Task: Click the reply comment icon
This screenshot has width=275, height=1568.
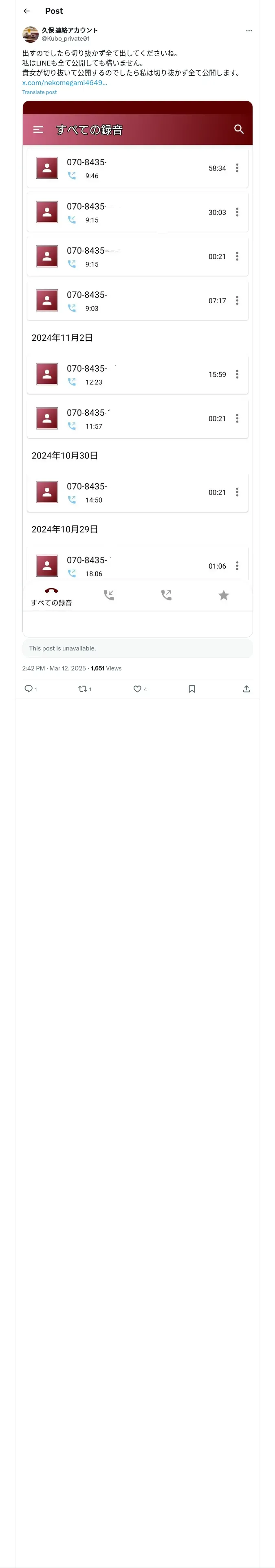Action: (28, 688)
